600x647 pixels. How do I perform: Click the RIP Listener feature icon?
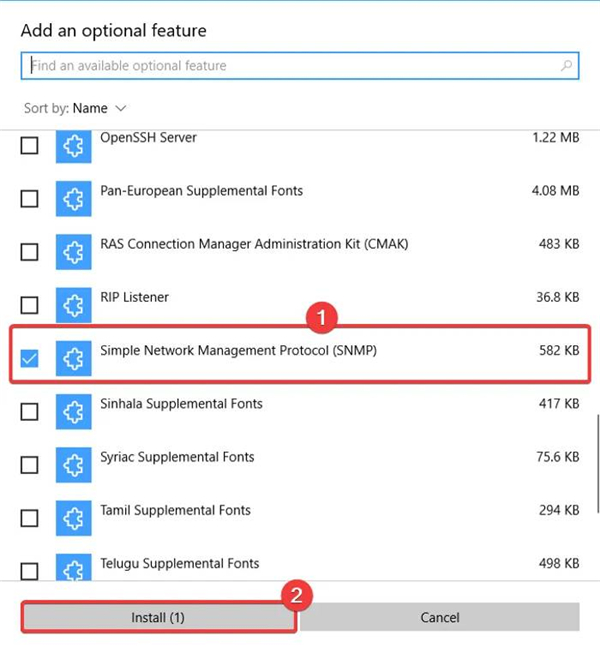click(73, 305)
